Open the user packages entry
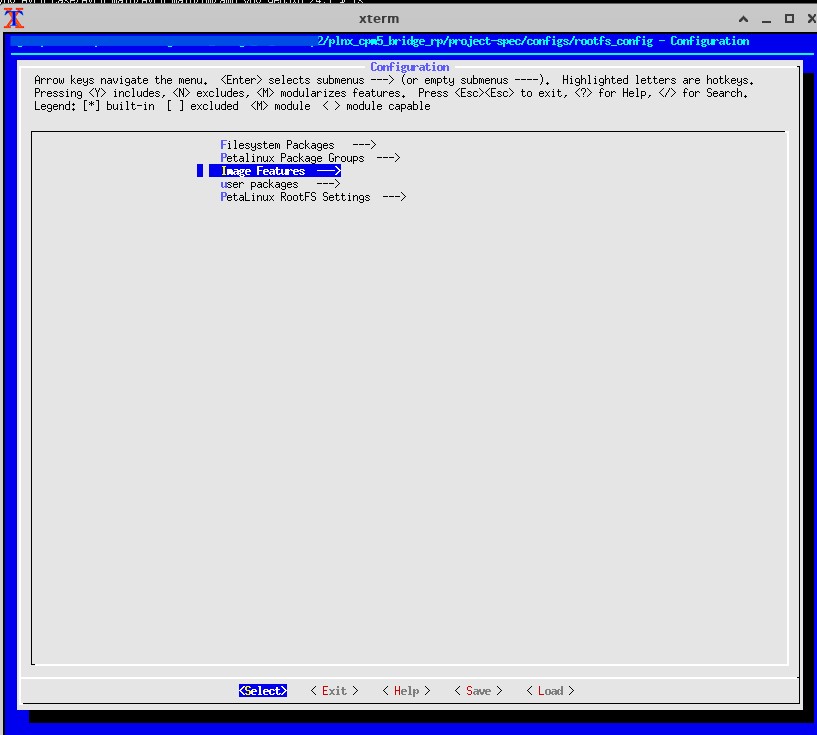Screen dimensions: 817x735 (x=259, y=184)
